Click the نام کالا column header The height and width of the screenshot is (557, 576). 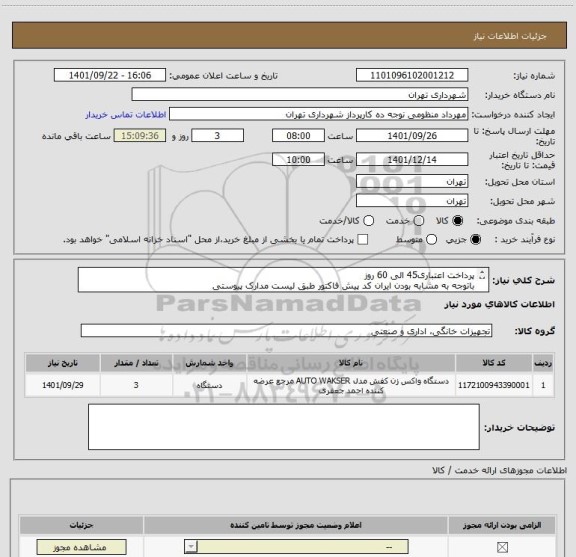pyautogui.click(x=350, y=363)
